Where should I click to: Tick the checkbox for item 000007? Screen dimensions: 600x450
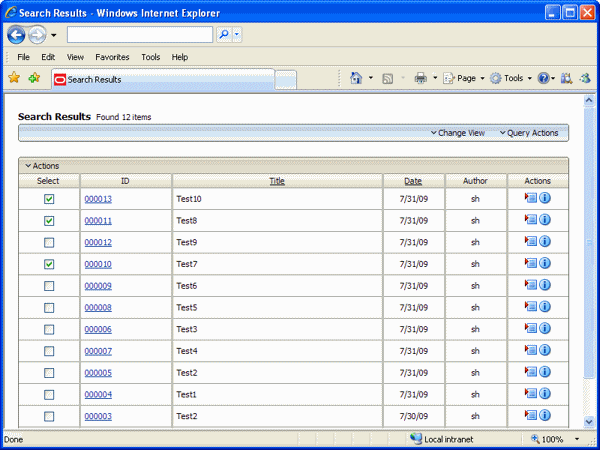(x=49, y=351)
